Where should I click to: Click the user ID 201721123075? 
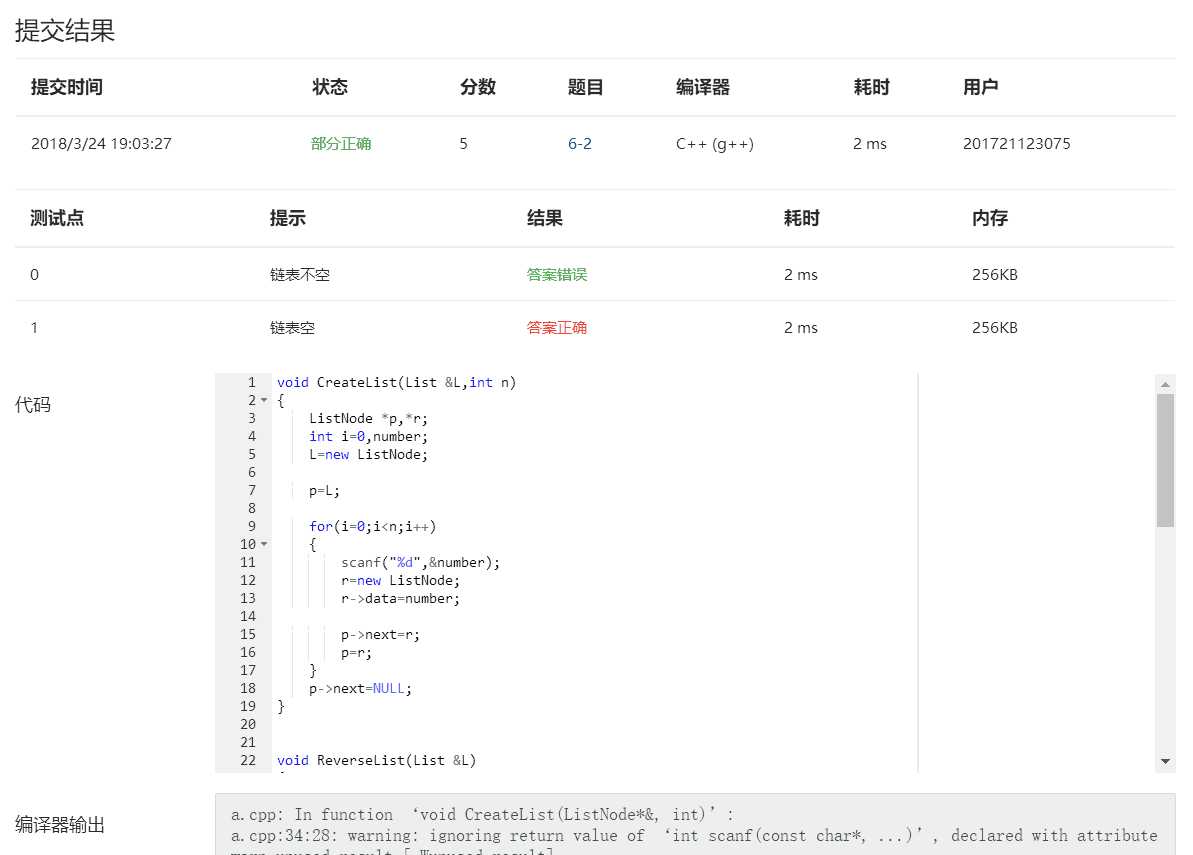(x=1016, y=144)
